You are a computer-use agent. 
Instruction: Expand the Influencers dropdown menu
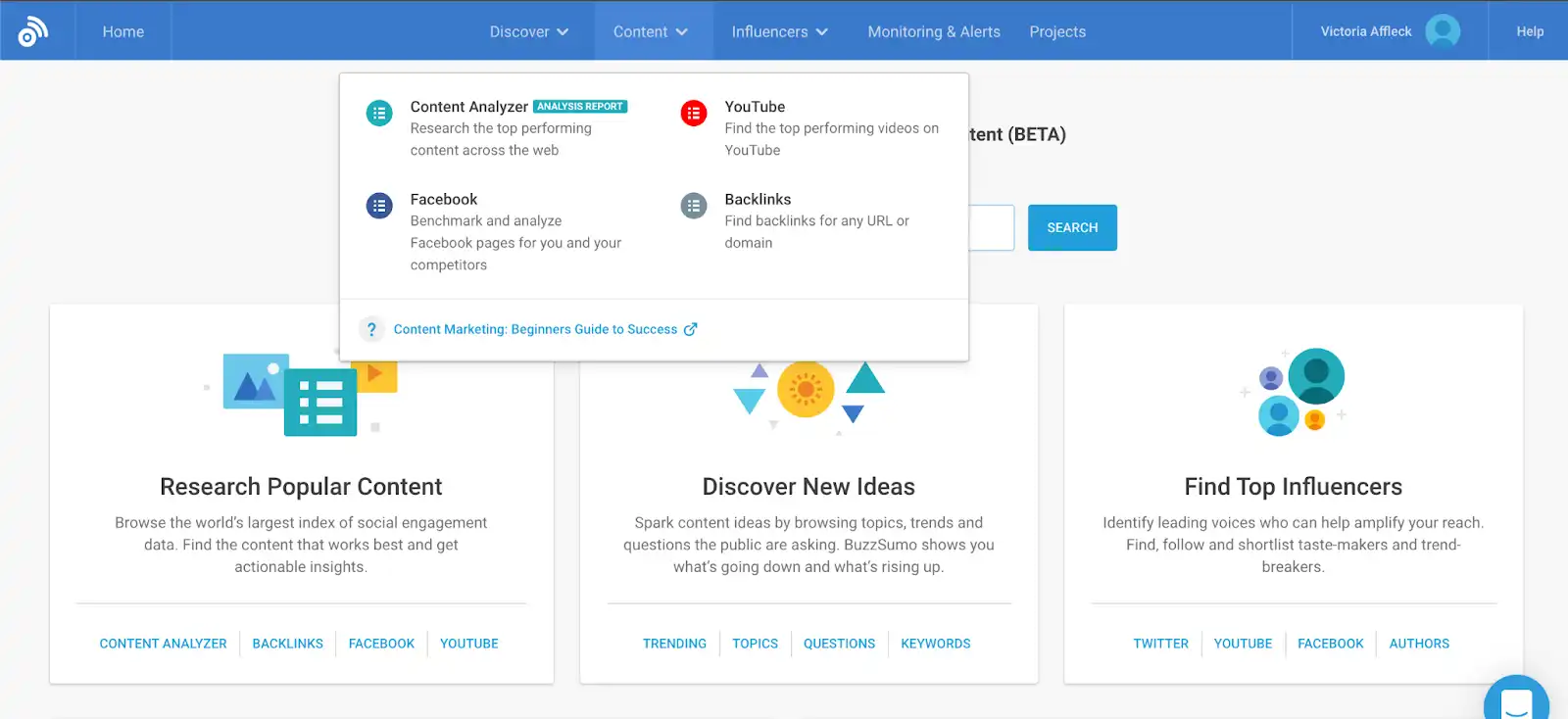click(x=780, y=31)
